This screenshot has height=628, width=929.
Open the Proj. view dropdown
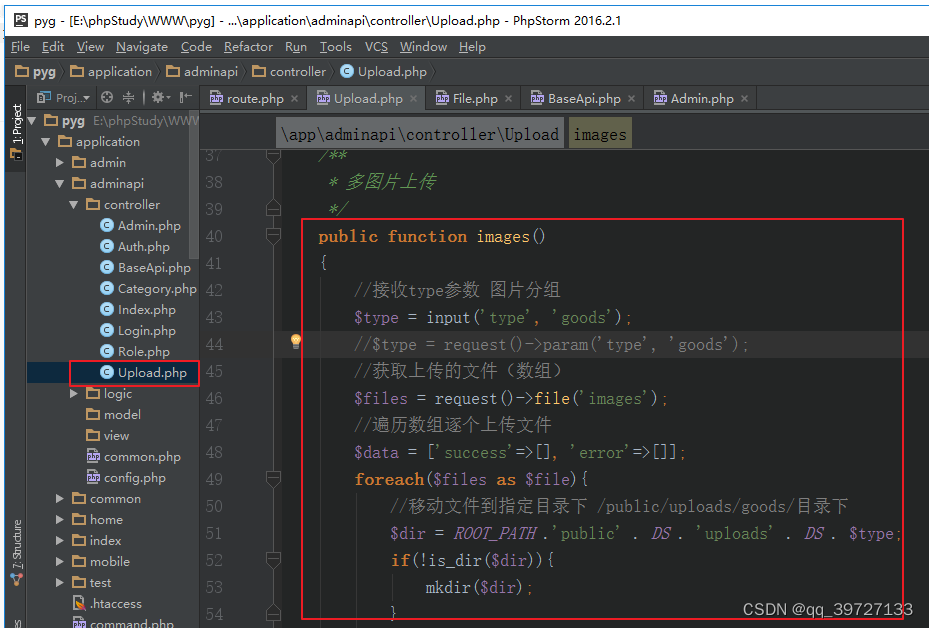[x=63, y=98]
